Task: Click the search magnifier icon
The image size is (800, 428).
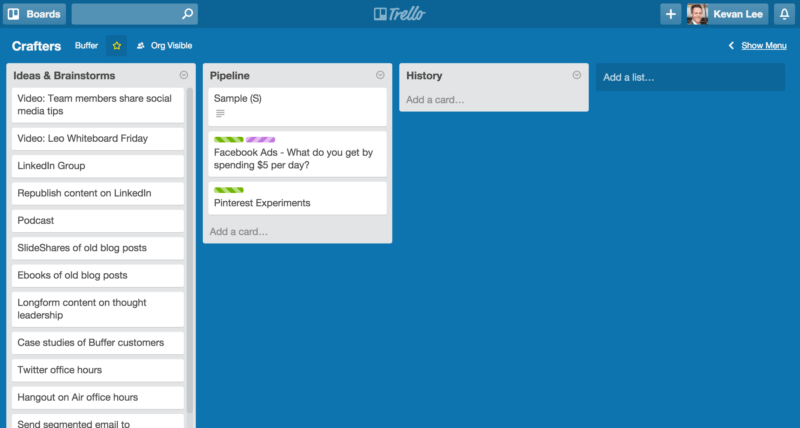Action: tap(188, 14)
